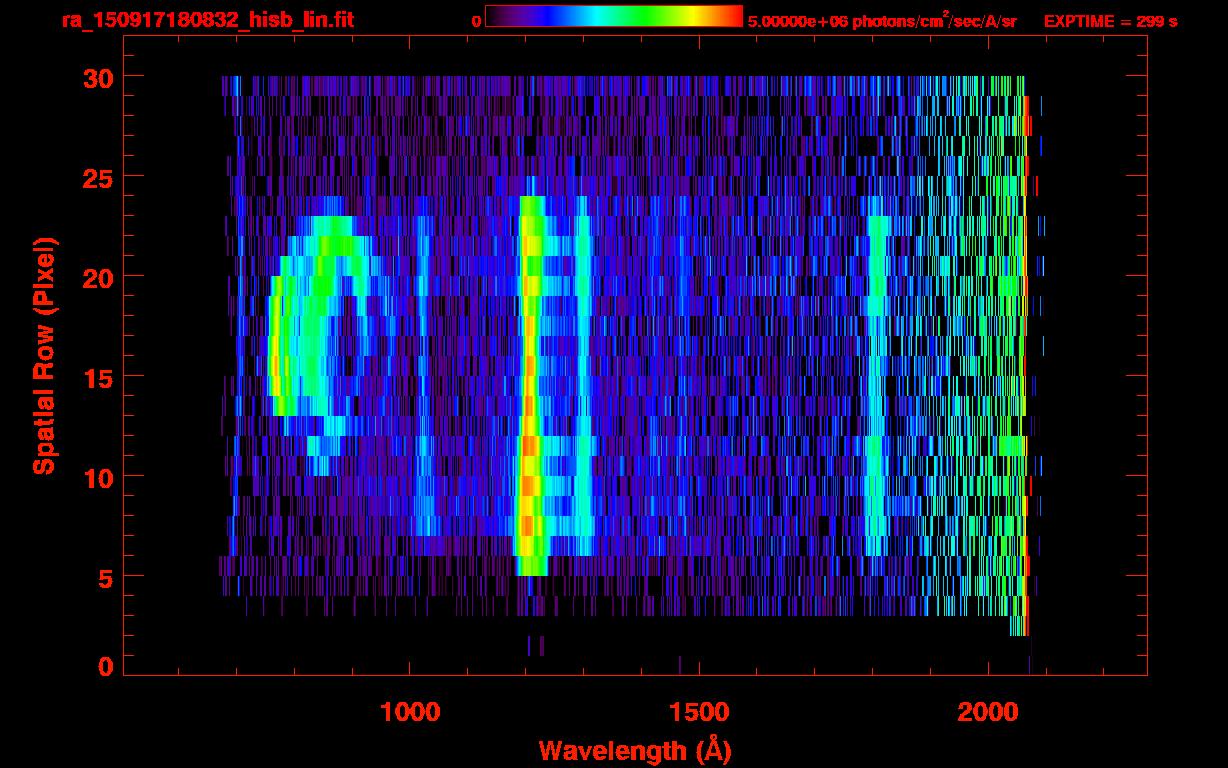Click the rainbow color scale bar
Viewport: 1228px width, 768px height.
(613, 17)
